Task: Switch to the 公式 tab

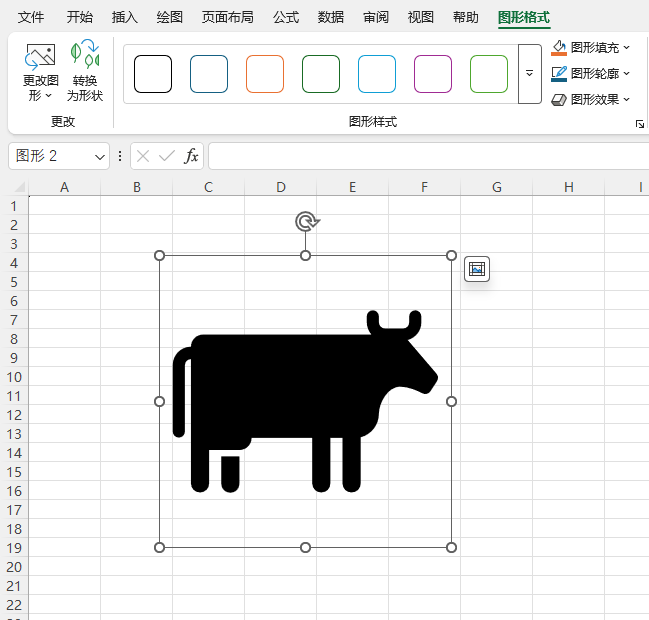Action: click(x=286, y=17)
